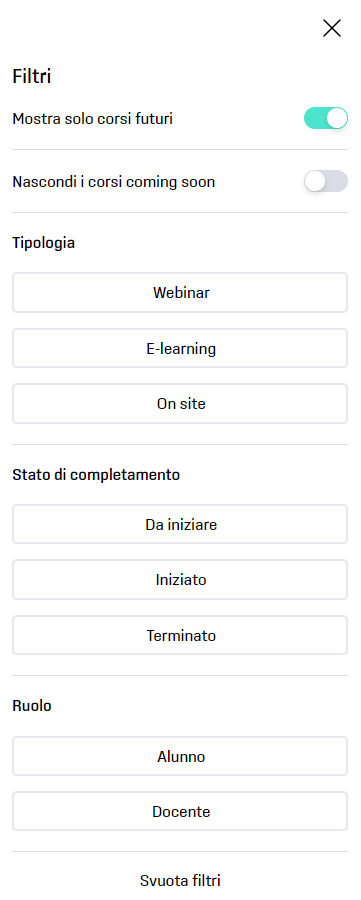
Task: Click the Mostra solo corsi futuri label
Action: point(92,119)
